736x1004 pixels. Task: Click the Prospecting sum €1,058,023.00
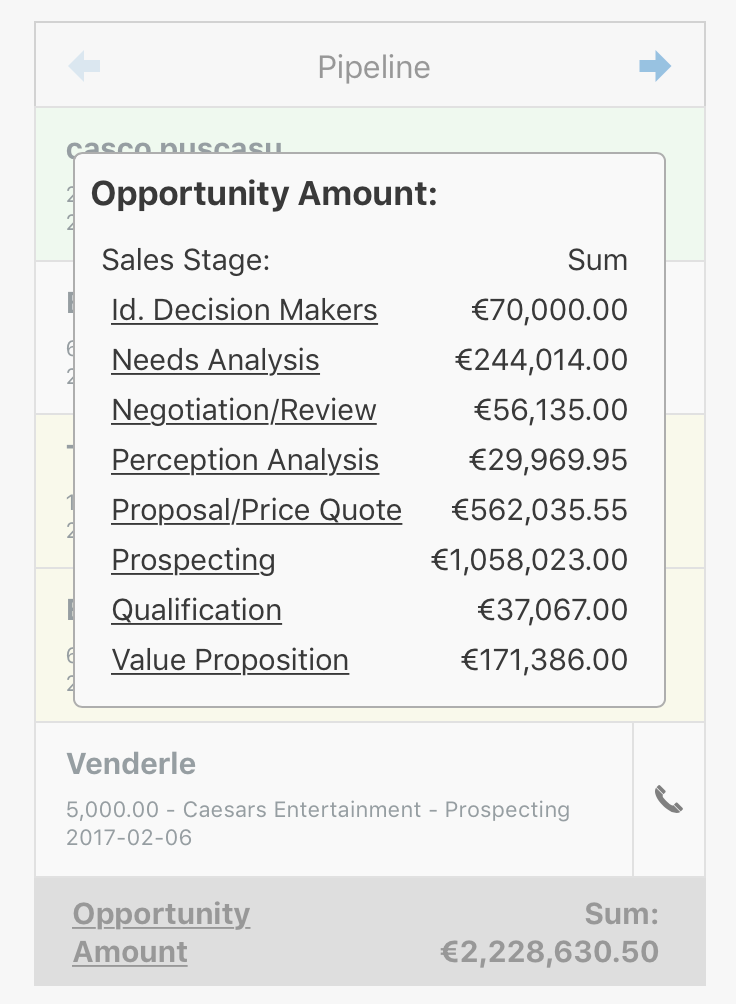tap(529, 560)
